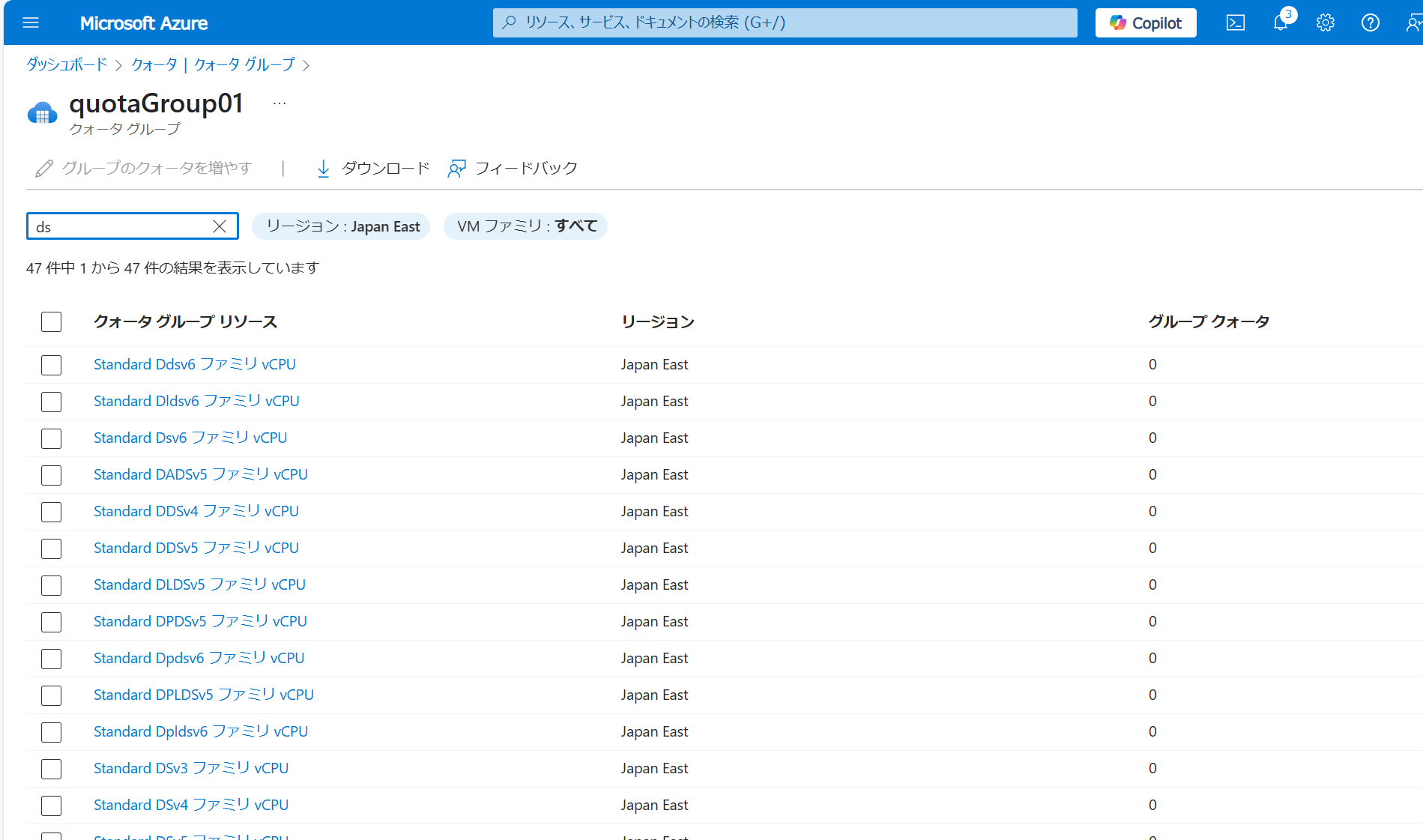1423x840 pixels.
Task: Click the フィードバック feedback icon
Action: click(456, 168)
